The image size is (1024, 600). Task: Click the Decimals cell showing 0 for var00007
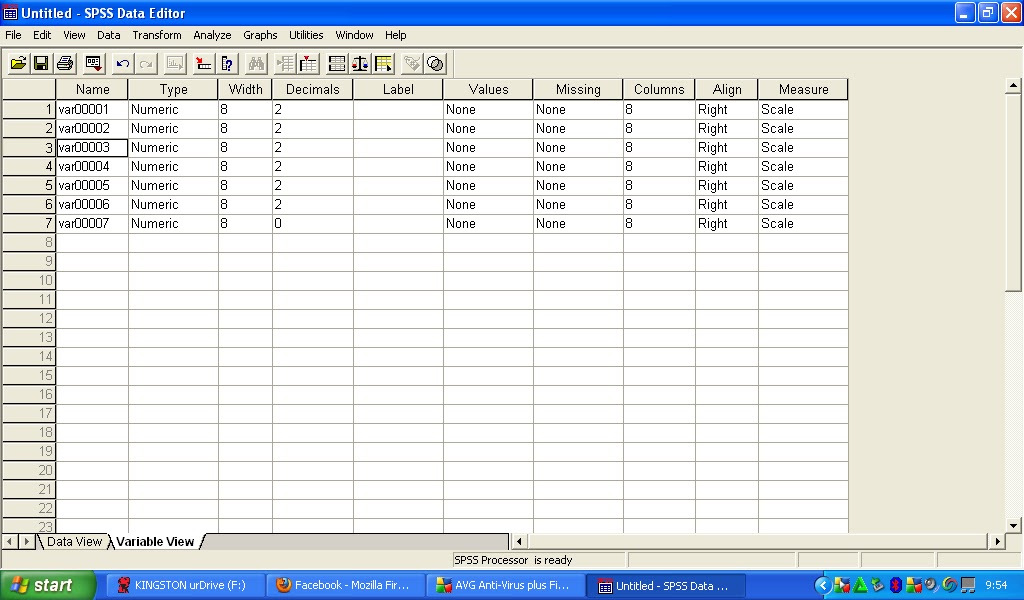(313, 223)
